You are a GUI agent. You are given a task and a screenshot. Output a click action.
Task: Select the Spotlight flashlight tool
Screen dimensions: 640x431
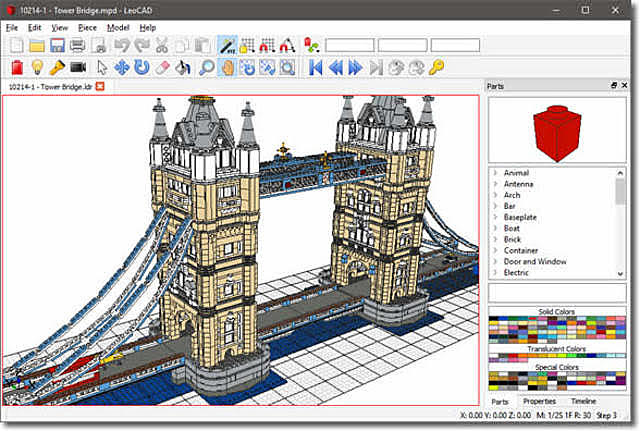point(57,67)
